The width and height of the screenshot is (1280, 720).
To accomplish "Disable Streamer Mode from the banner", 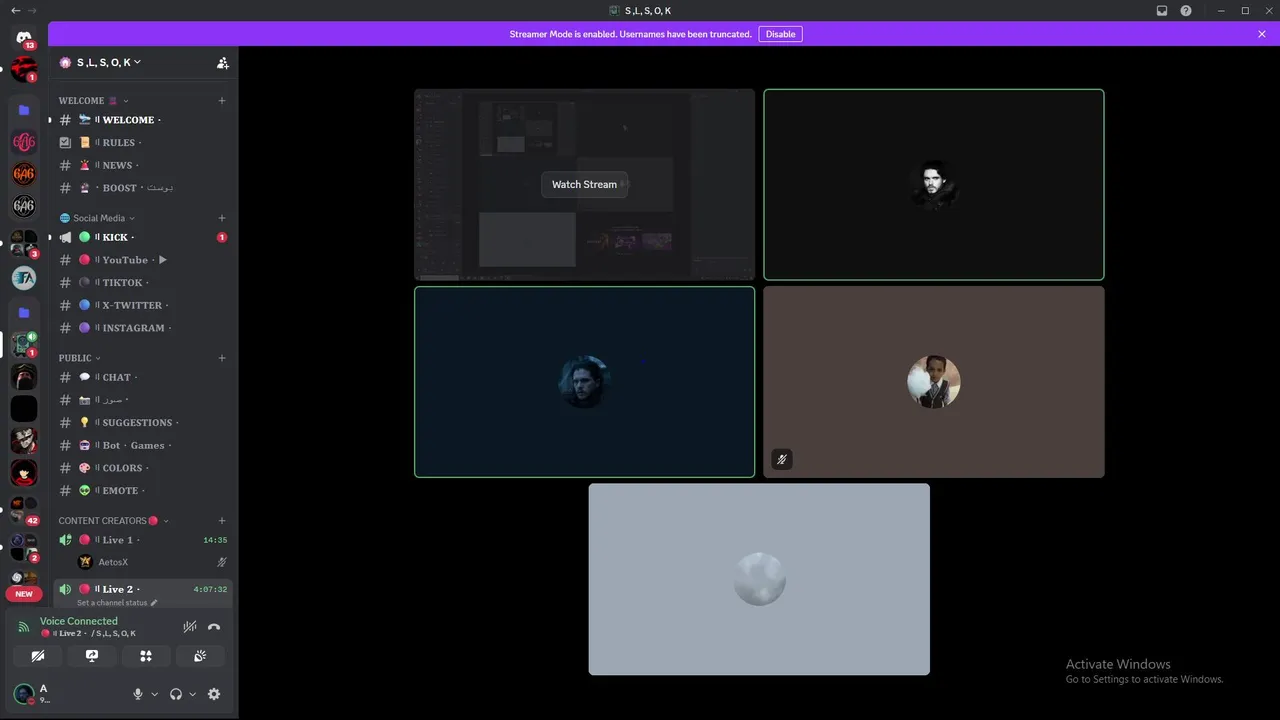I will tap(780, 34).
